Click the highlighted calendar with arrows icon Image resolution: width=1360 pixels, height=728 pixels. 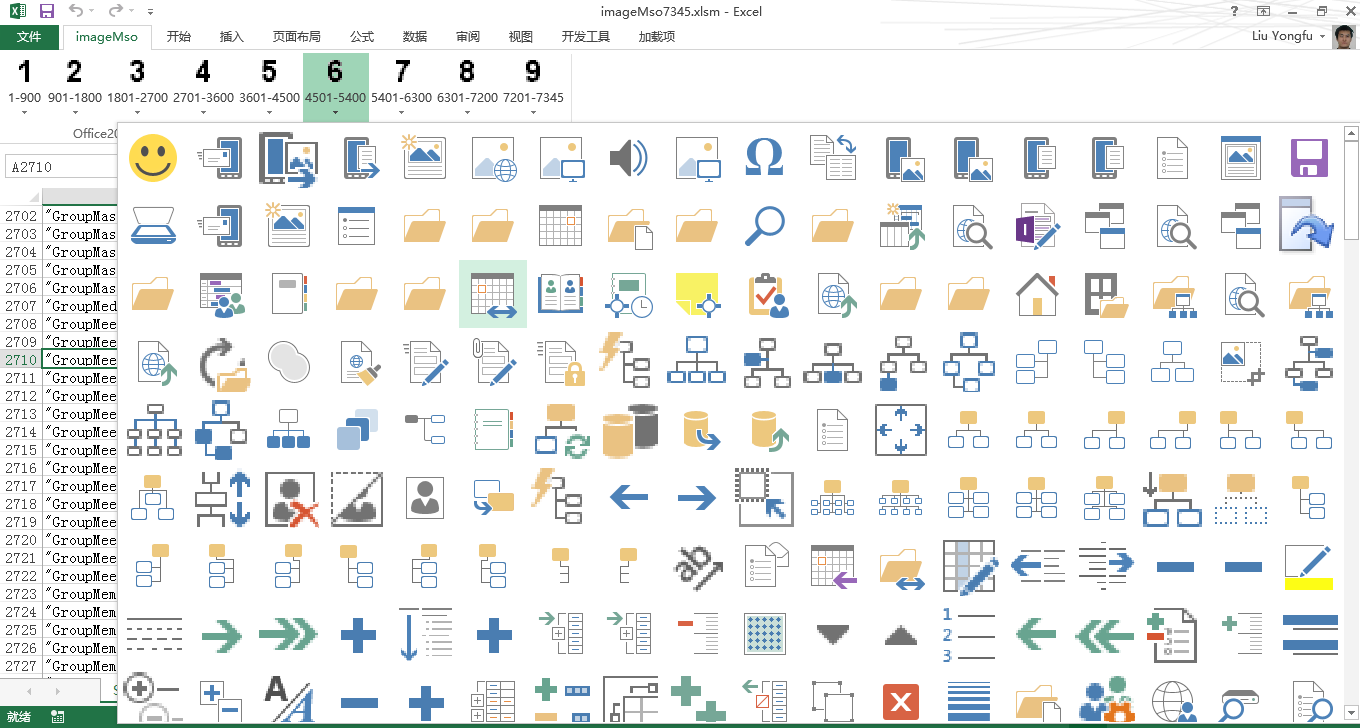(493, 294)
